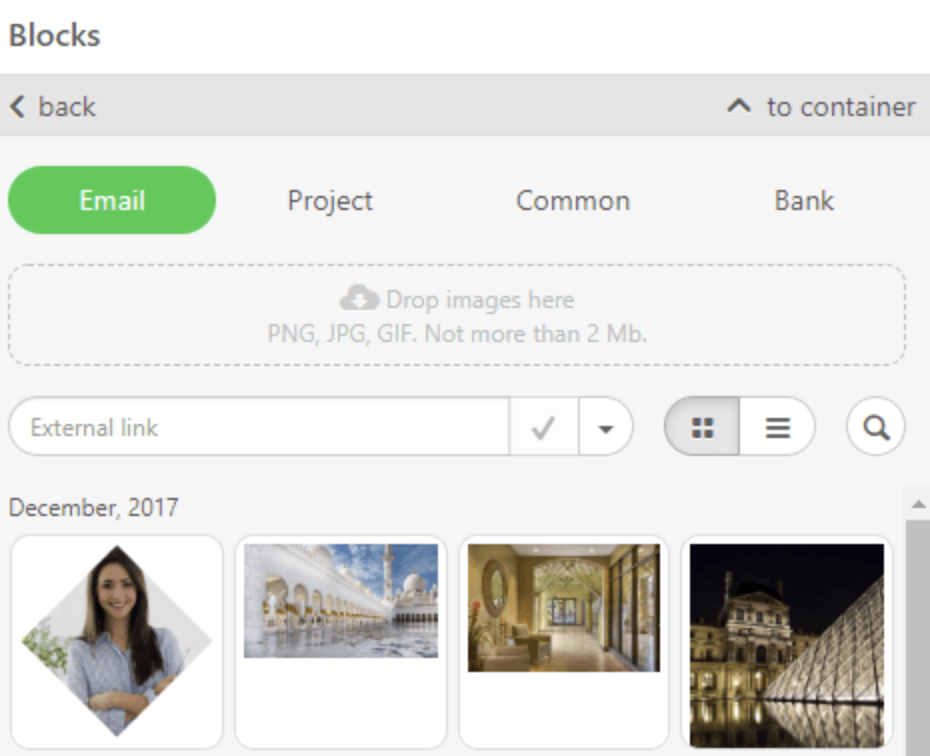Click the Drop images here upload area
The width and height of the screenshot is (930, 756).
click(x=457, y=315)
